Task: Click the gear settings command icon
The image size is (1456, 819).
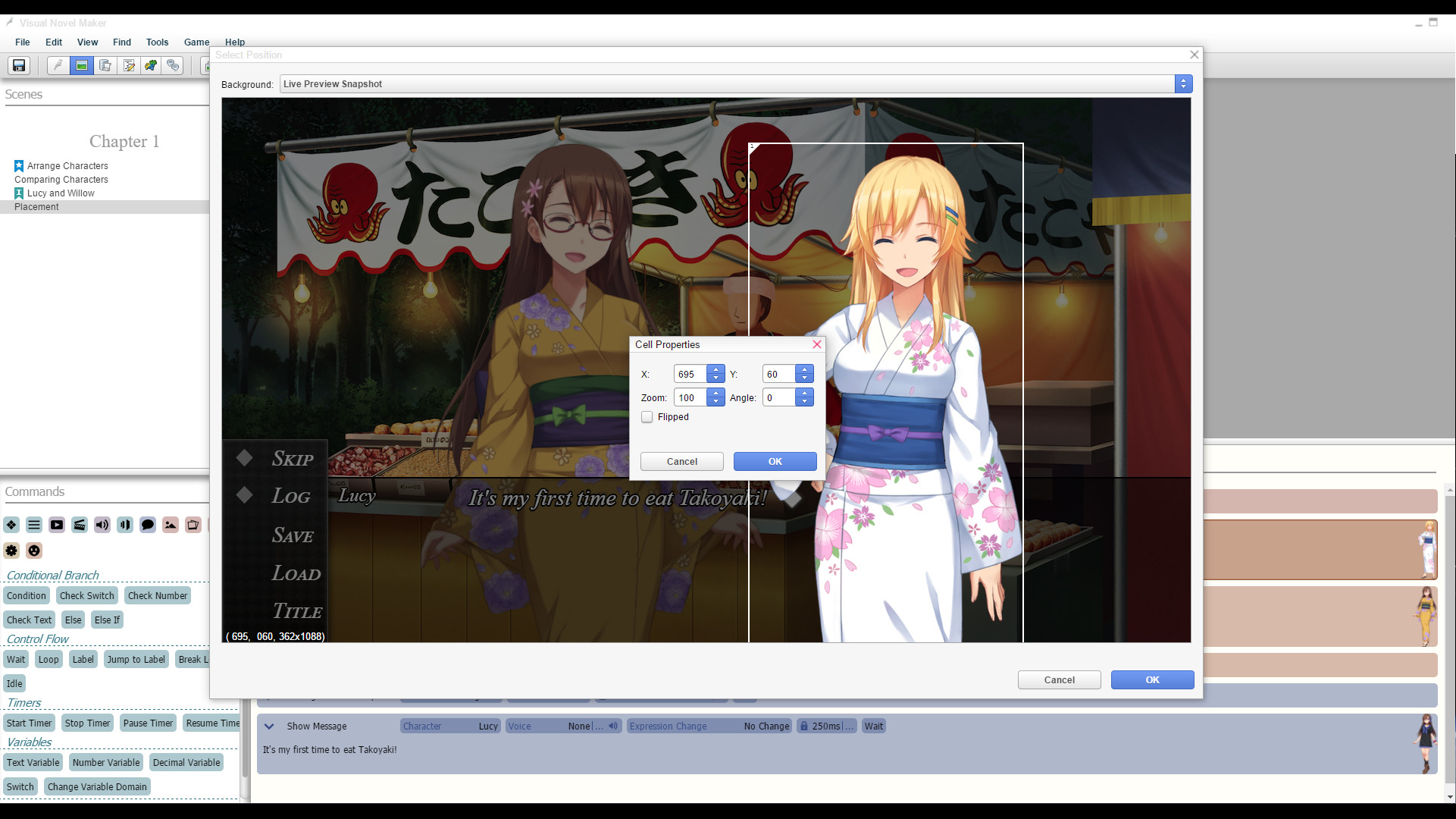Action: pos(11,551)
